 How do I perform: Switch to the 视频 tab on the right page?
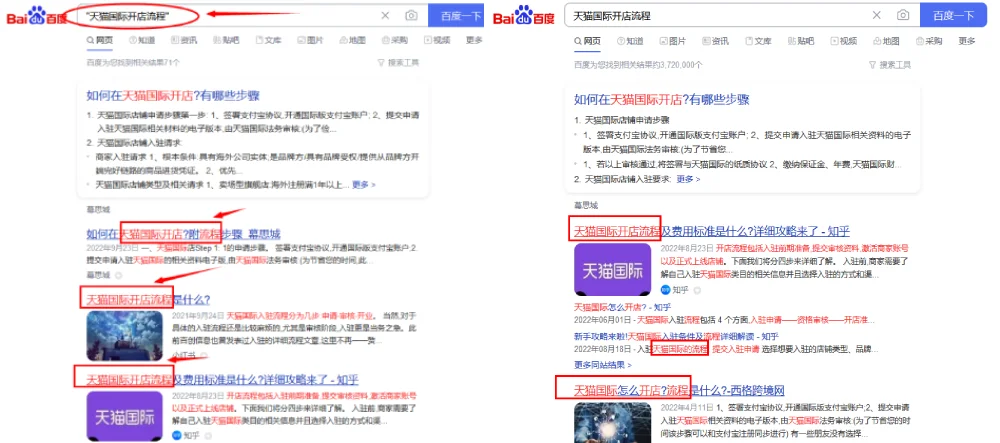pos(844,41)
